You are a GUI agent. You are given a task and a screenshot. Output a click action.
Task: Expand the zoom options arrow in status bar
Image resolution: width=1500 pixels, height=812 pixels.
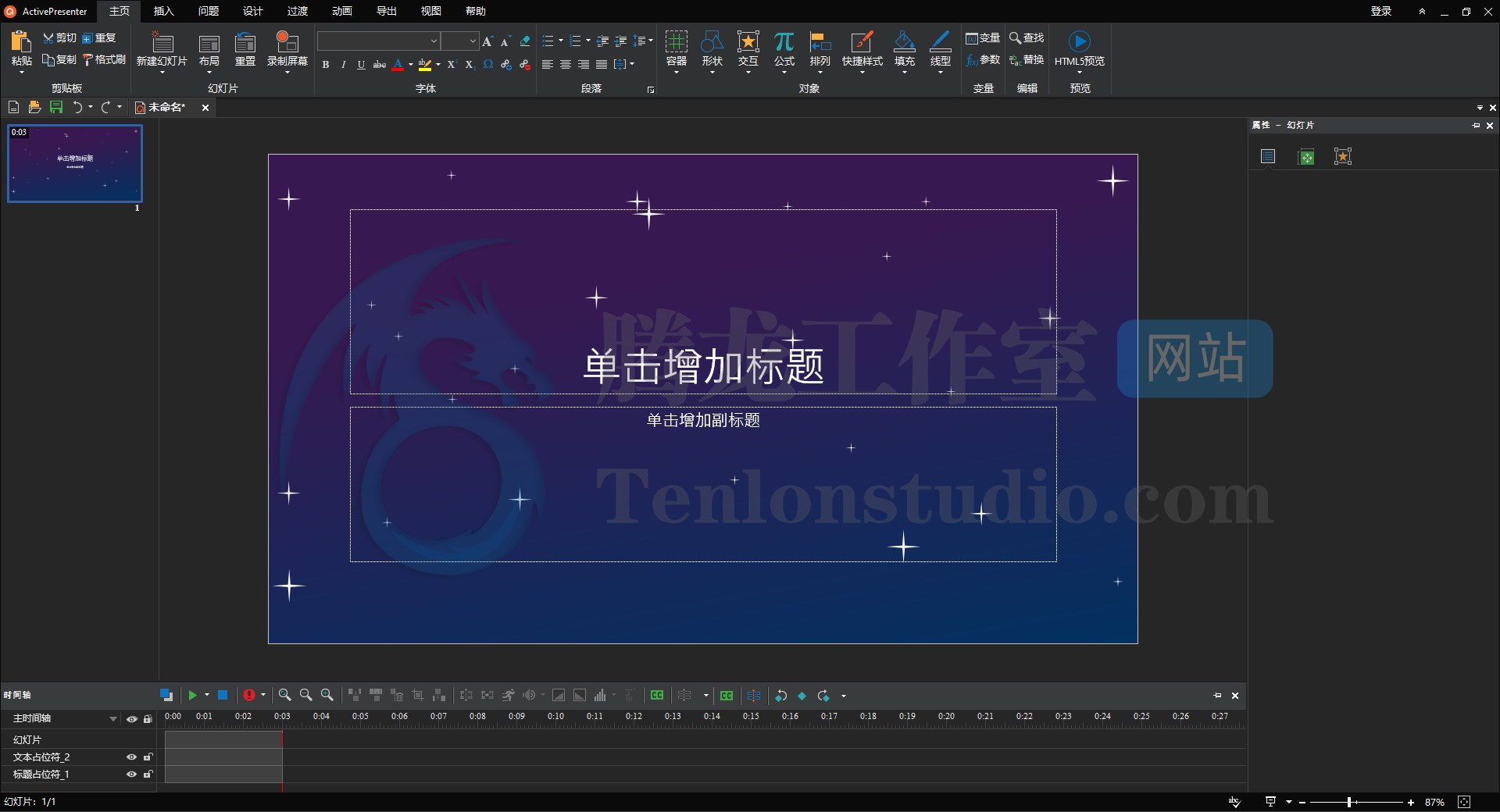[x=1289, y=802]
